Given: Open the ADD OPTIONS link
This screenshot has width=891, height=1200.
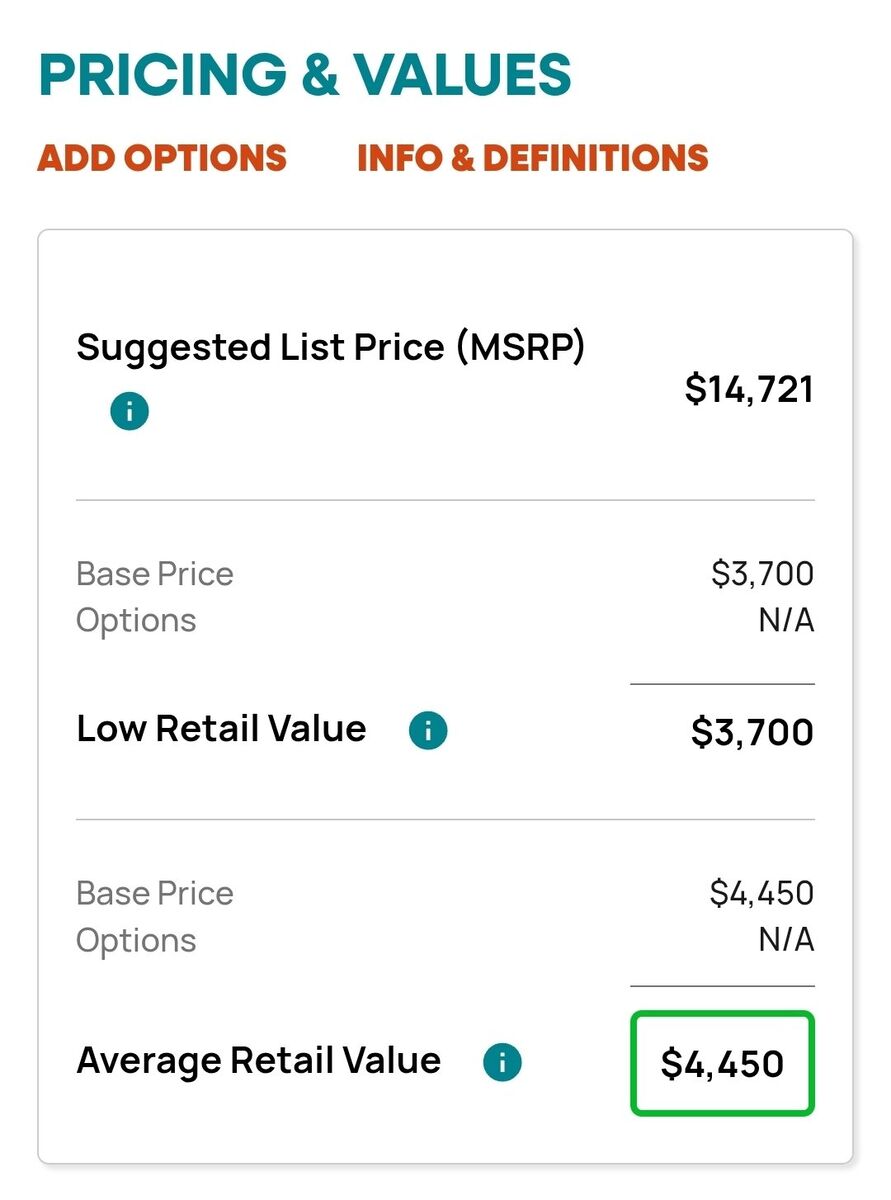Looking at the screenshot, I should tap(162, 158).
